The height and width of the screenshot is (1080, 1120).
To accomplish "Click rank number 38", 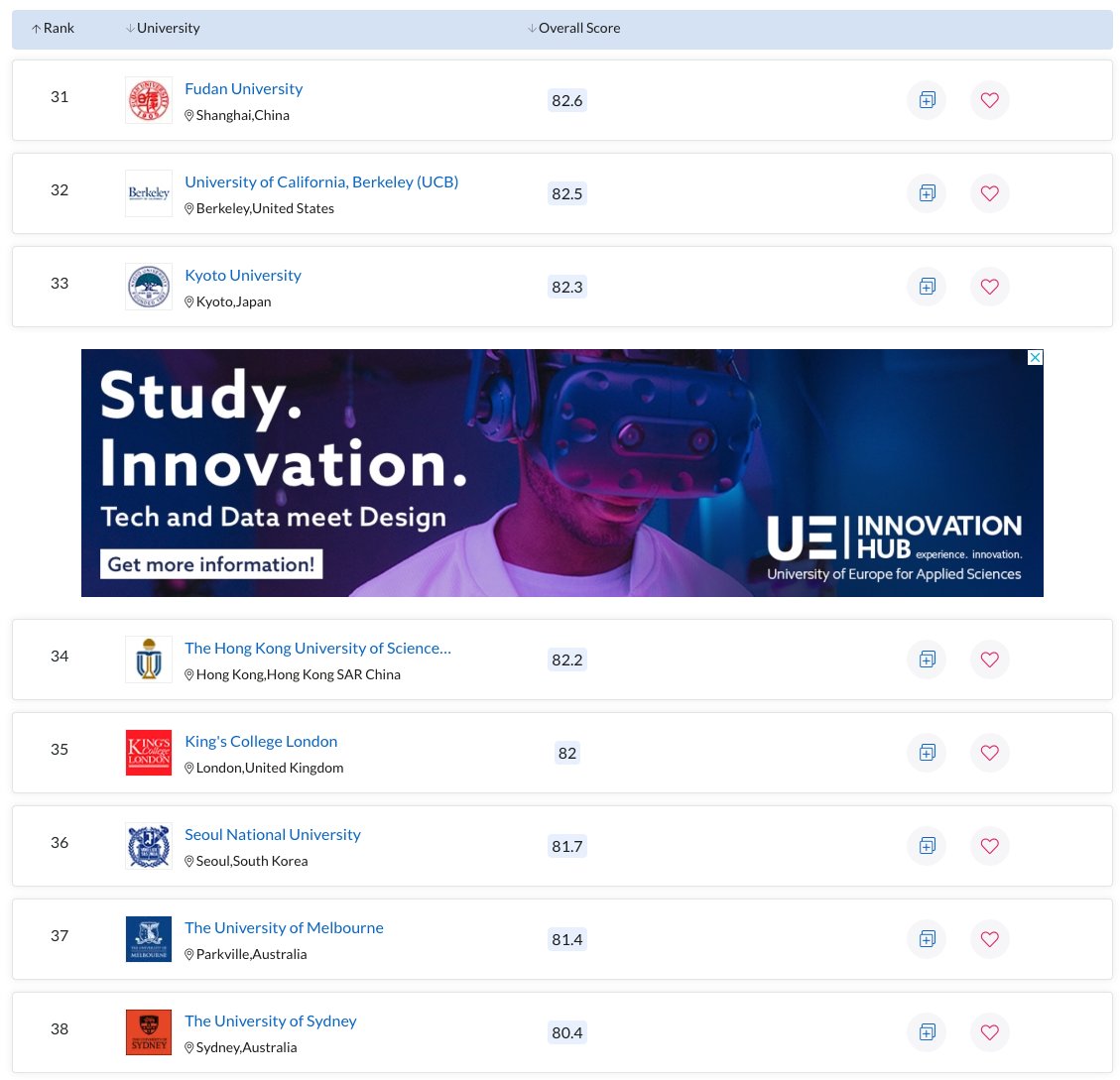I will [60, 1028].
